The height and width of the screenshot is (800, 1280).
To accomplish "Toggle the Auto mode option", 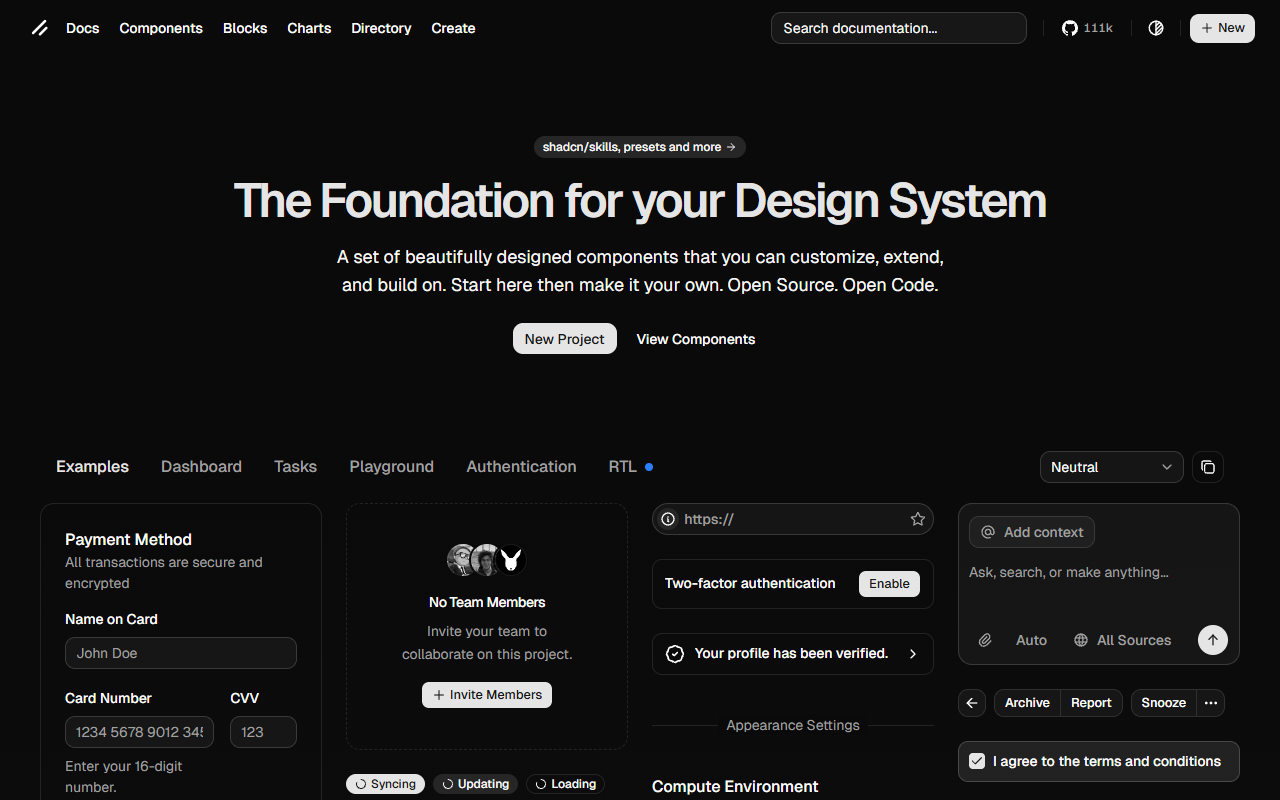I will click(1031, 640).
